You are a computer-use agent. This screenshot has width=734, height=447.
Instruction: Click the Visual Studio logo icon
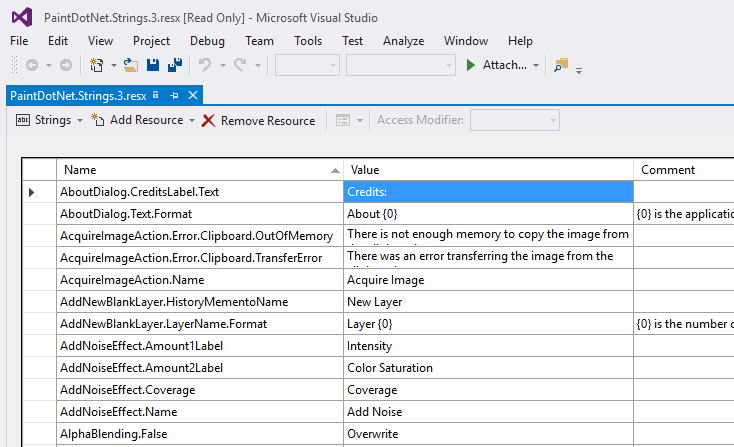coord(22,18)
